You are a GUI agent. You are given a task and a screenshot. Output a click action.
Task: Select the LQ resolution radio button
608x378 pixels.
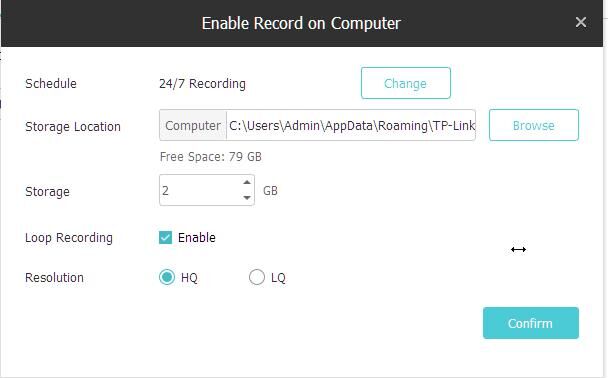click(257, 277)
